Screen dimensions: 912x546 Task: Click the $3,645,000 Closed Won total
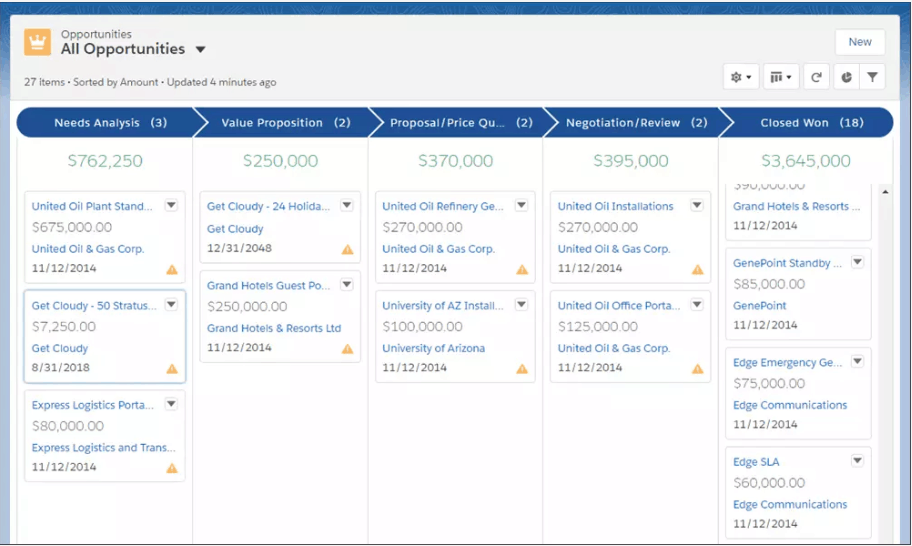[x=806, y=160]
